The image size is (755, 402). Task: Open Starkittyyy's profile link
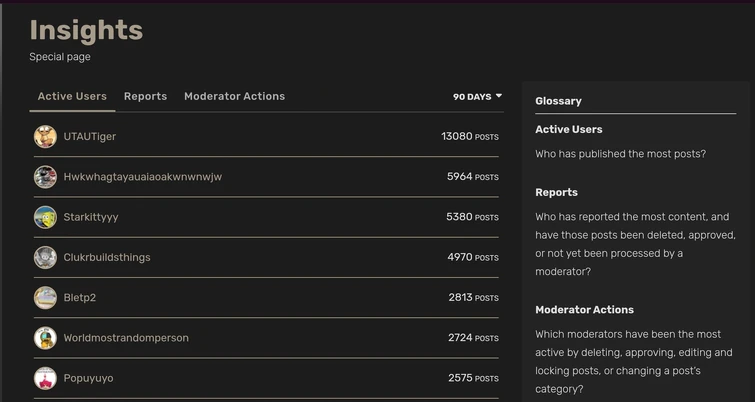click(x=91, y=217)
